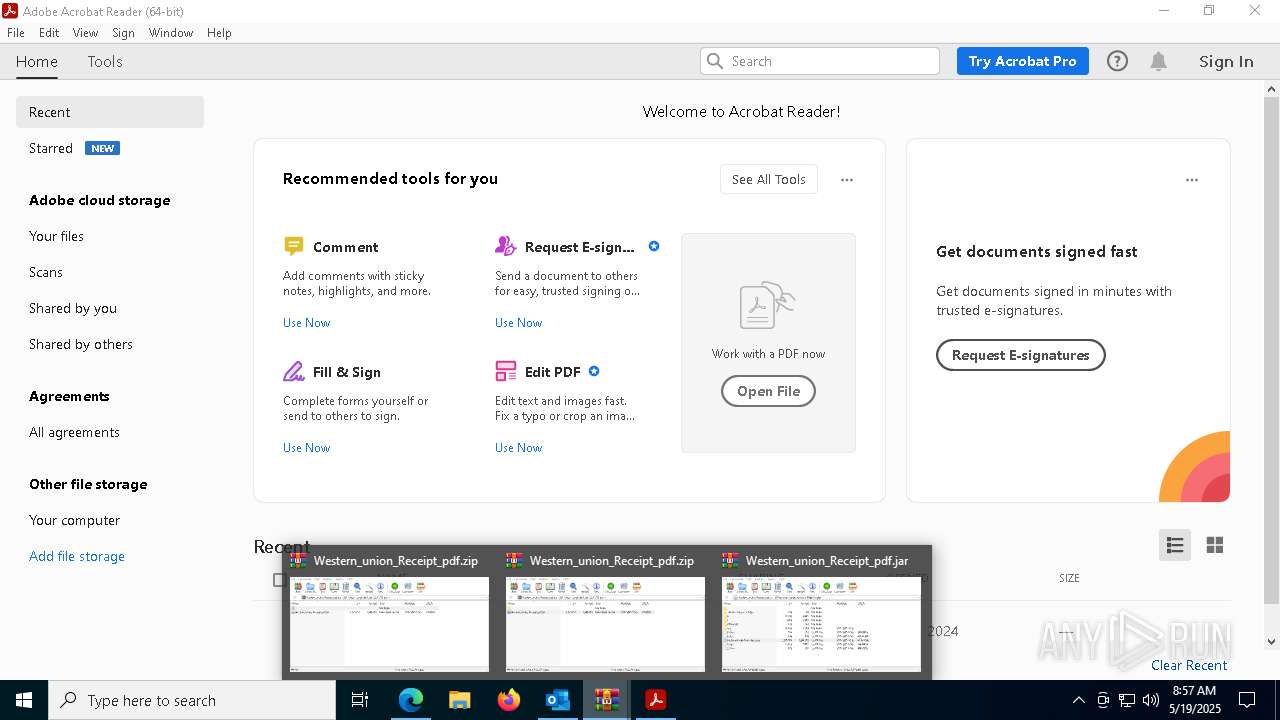
Task: Click Use Now under Edit PDF
Action: point(518,448)
